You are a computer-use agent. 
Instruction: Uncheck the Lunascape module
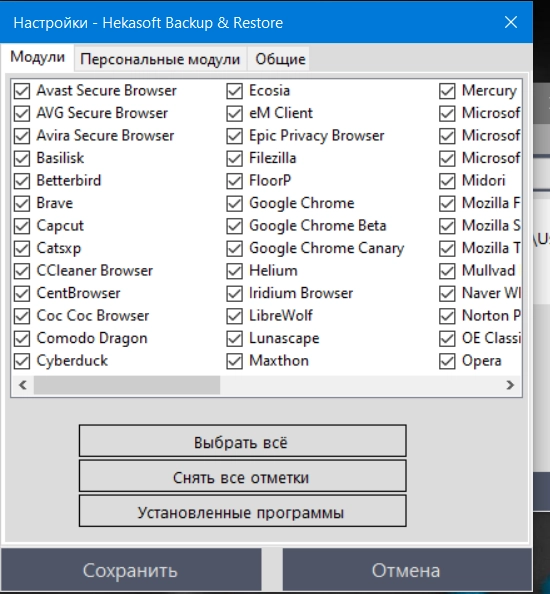[234, 338]
